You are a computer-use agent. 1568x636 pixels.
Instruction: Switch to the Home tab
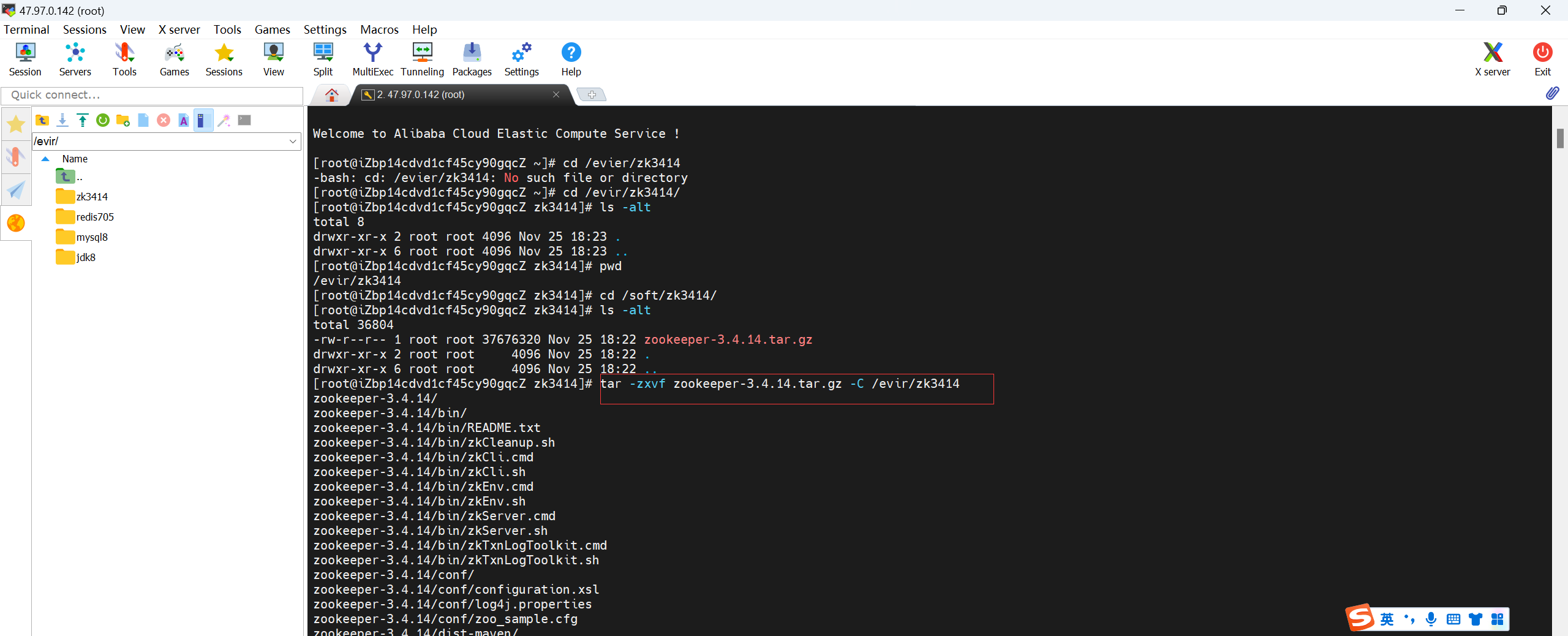(x=331, y=95)
